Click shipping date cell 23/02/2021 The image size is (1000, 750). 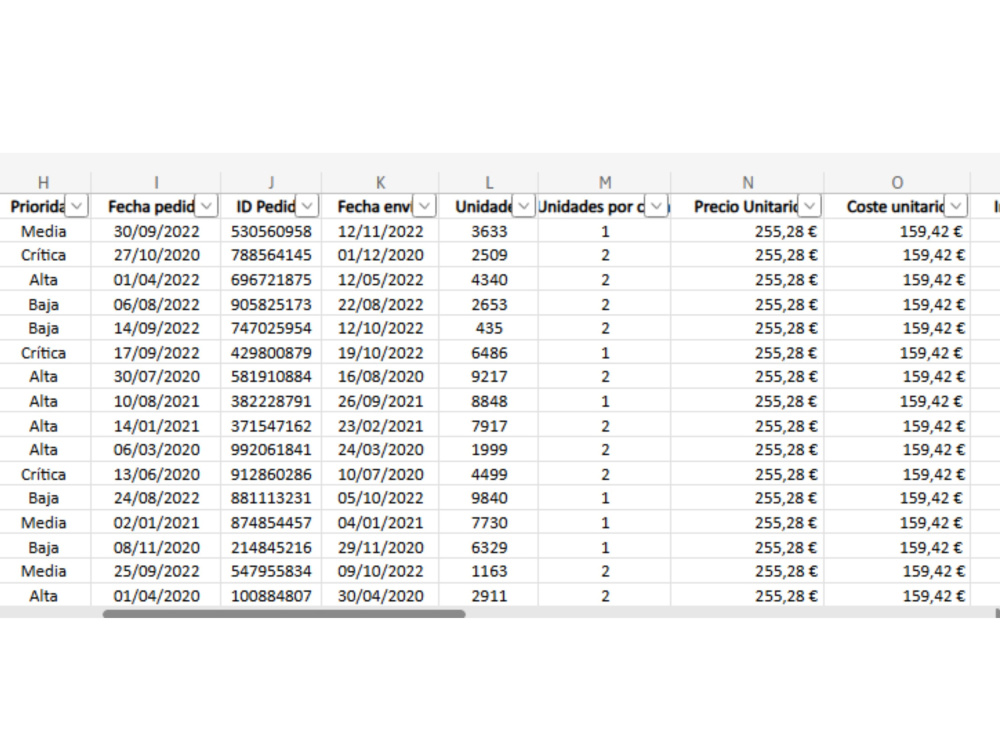(x=380, y=425)
